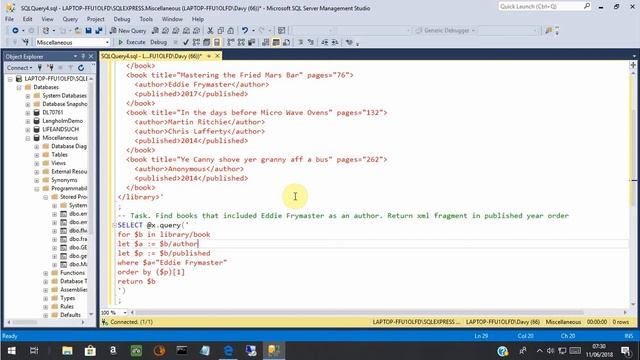Uncomment the selected lines icon
Image resolution: width=640 pixels, height=360 pixels.
pos(311,42)
